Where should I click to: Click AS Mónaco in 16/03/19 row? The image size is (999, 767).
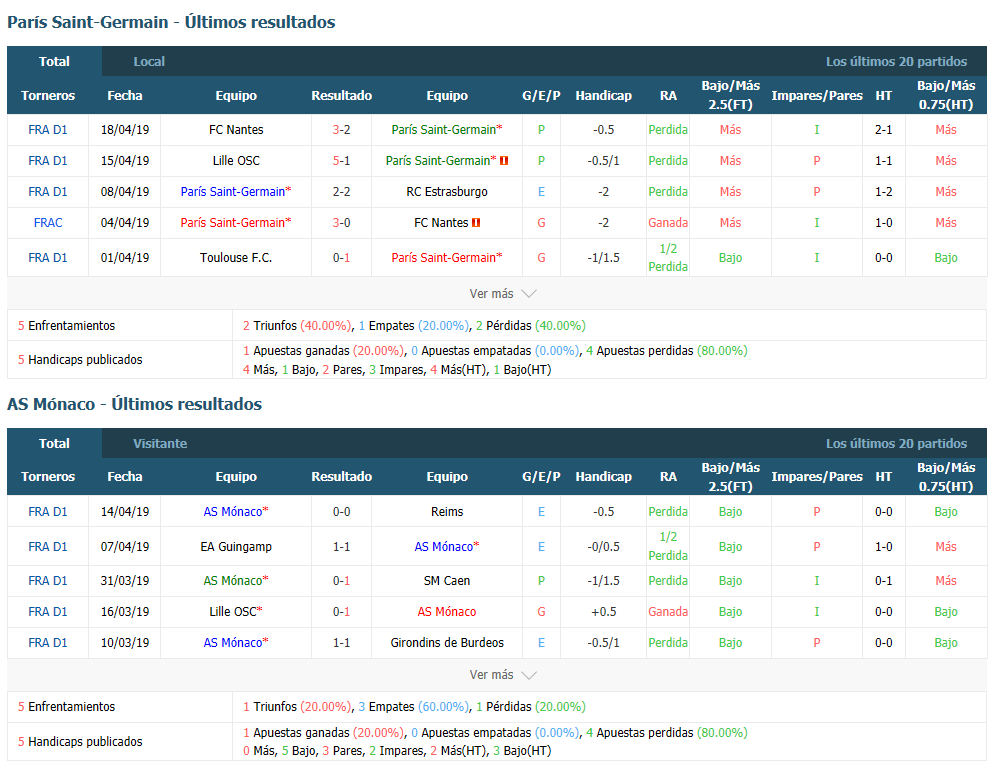point(447,612)
